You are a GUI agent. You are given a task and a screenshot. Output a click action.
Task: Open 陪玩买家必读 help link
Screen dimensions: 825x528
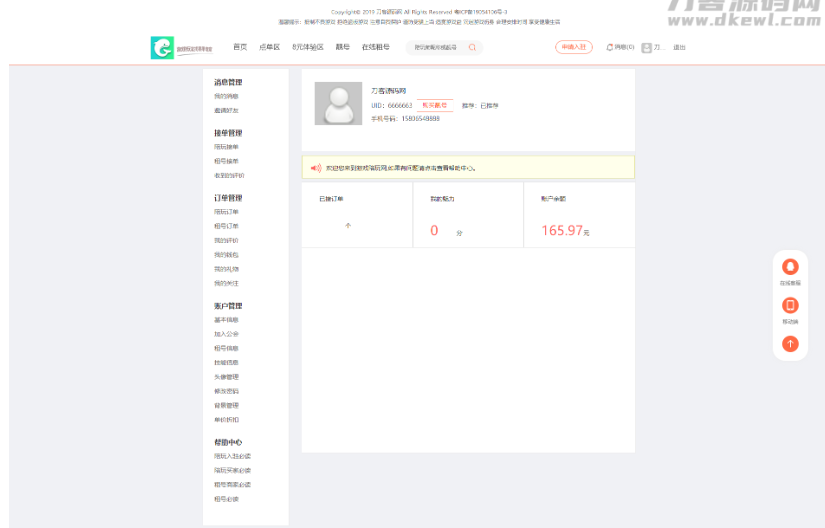(233, 470)
